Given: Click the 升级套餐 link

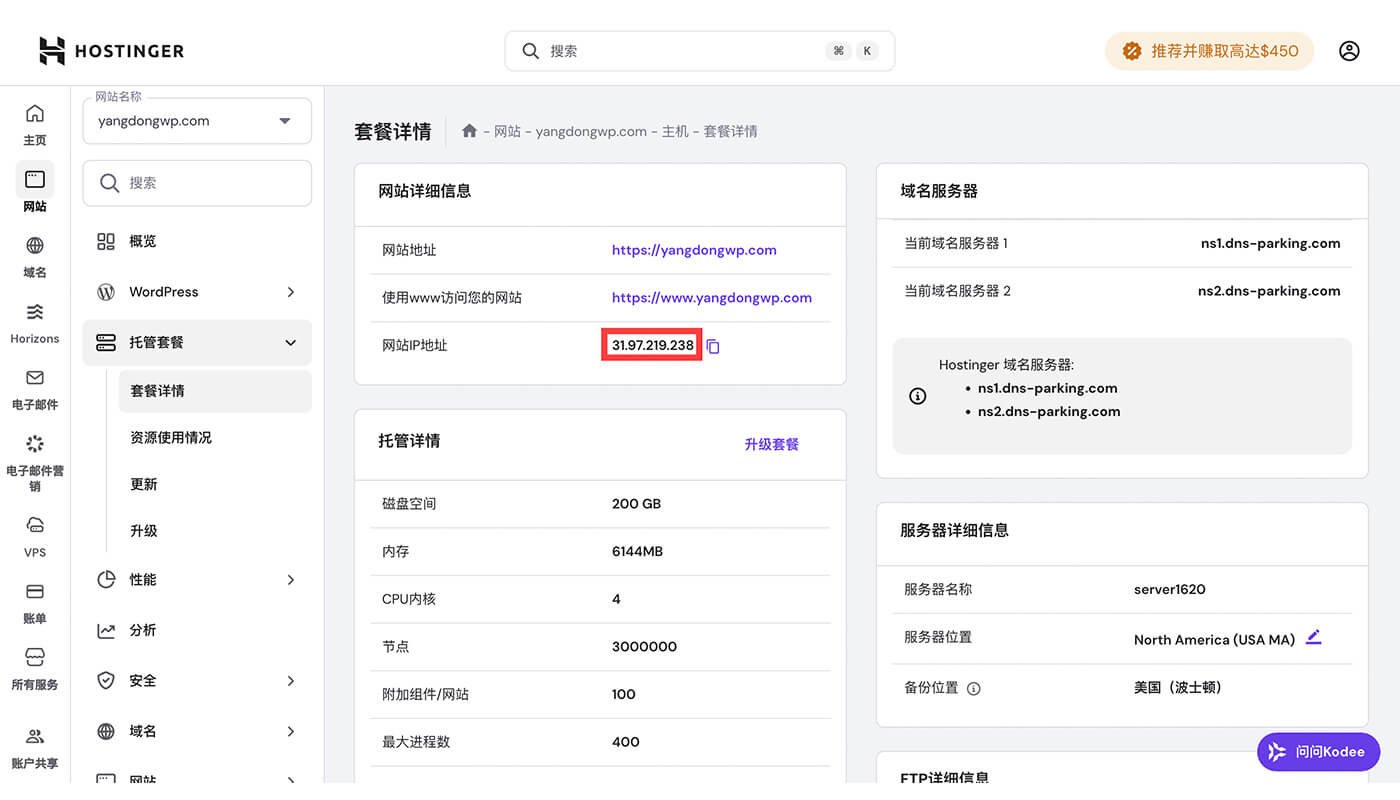Looking at the screenshot, I should [771, 444].
